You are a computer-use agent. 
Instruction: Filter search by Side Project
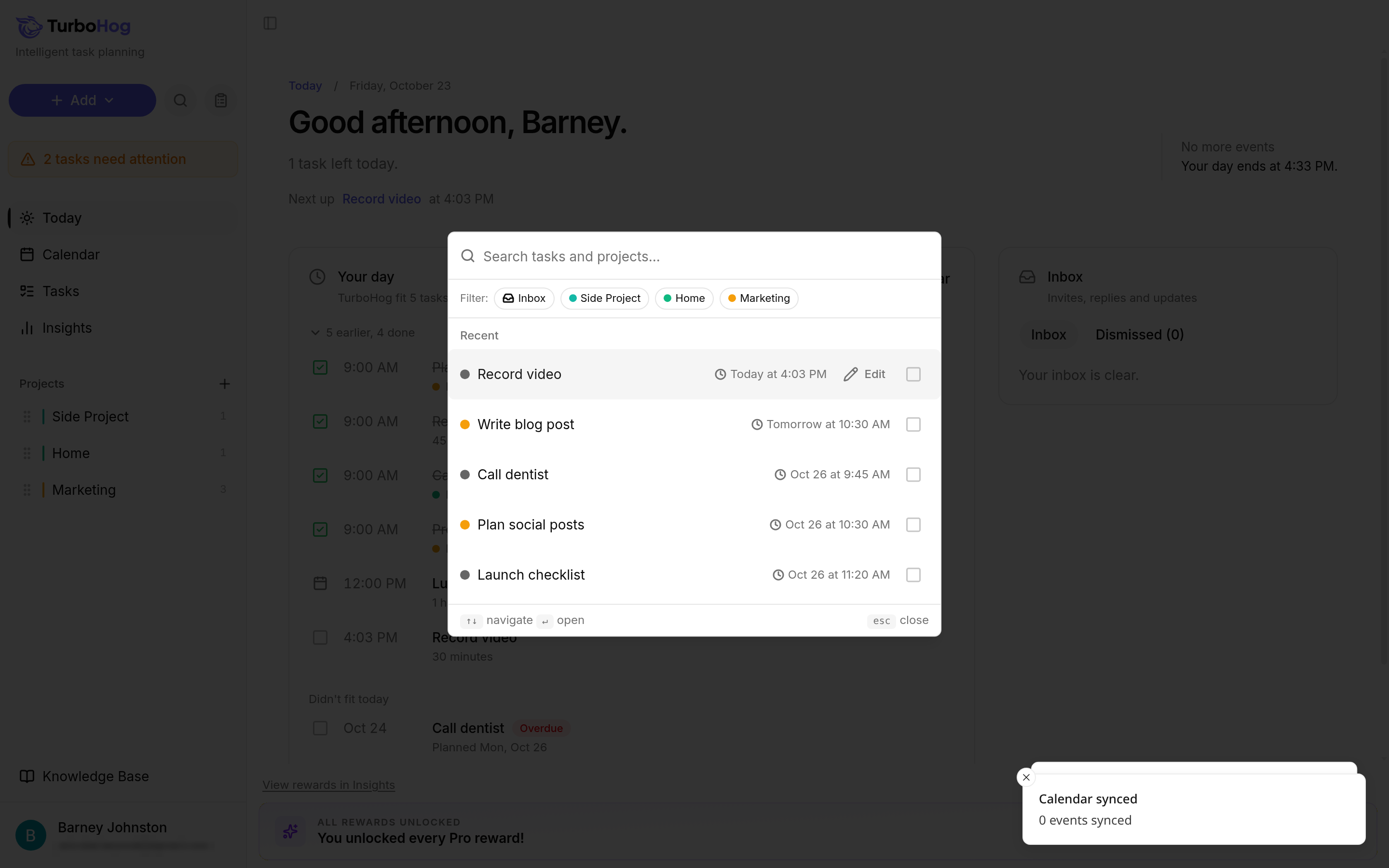604,298
